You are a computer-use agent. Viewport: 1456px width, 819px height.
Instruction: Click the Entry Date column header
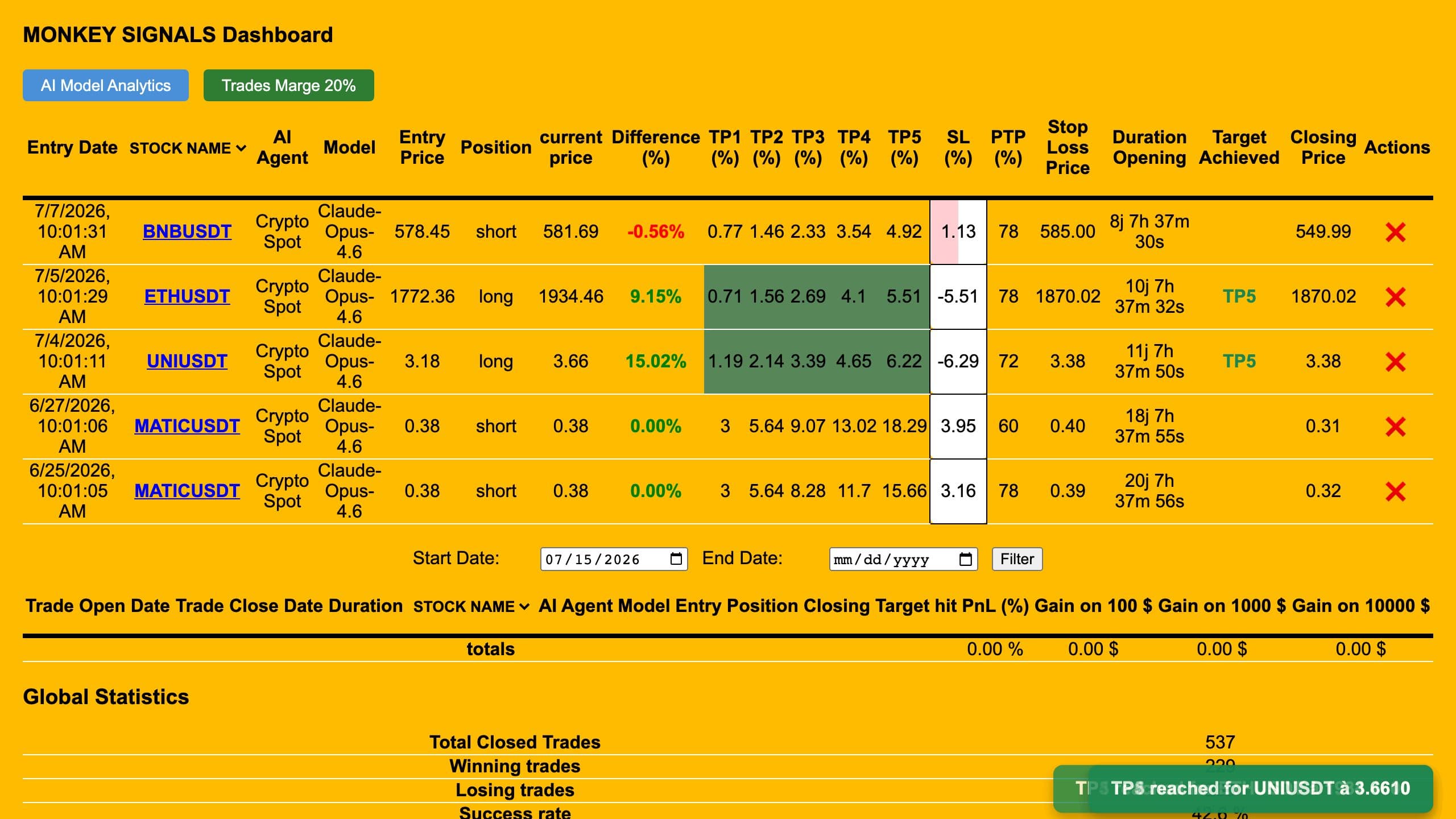72,147
